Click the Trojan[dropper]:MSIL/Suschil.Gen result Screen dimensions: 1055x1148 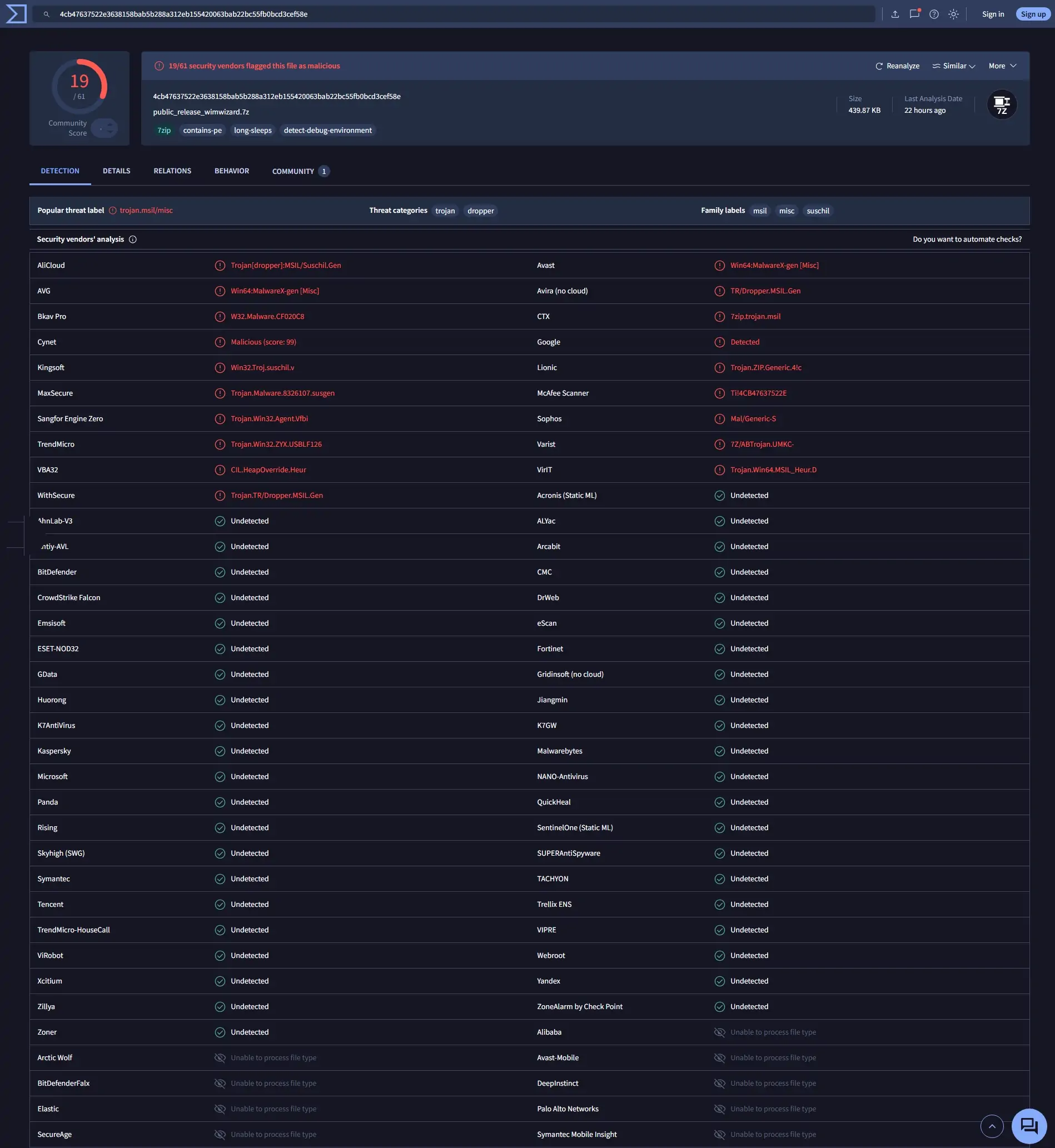[x=286, y=265]
